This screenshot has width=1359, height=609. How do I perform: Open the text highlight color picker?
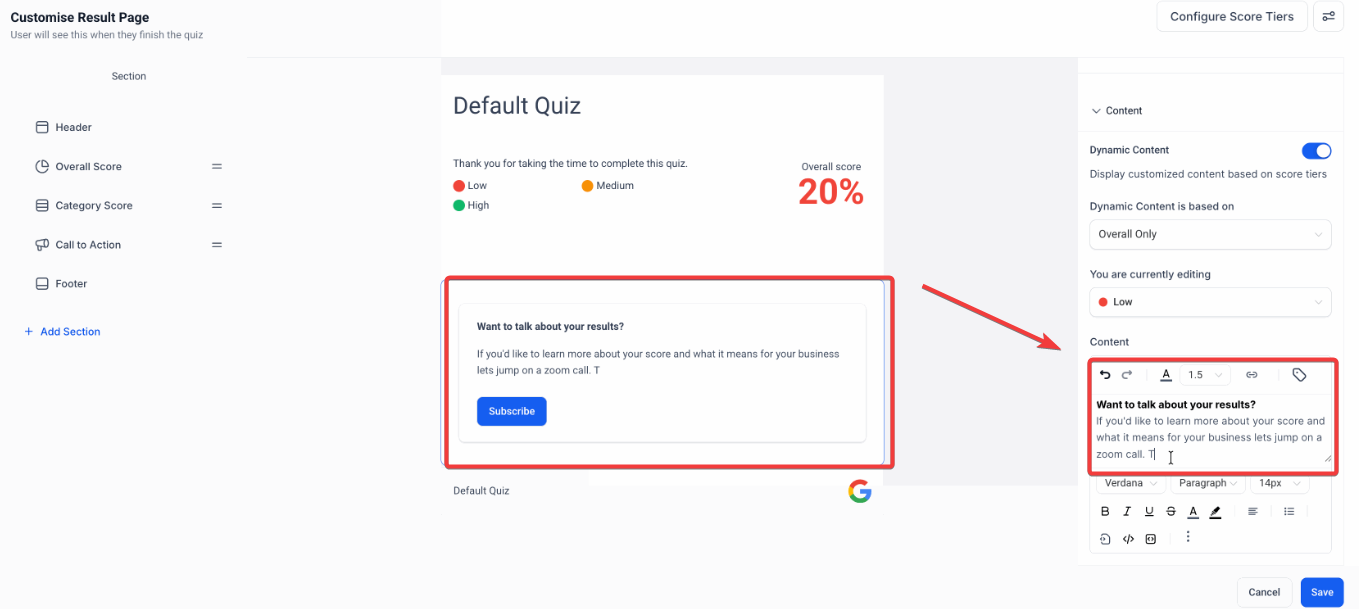point(1216,511)
